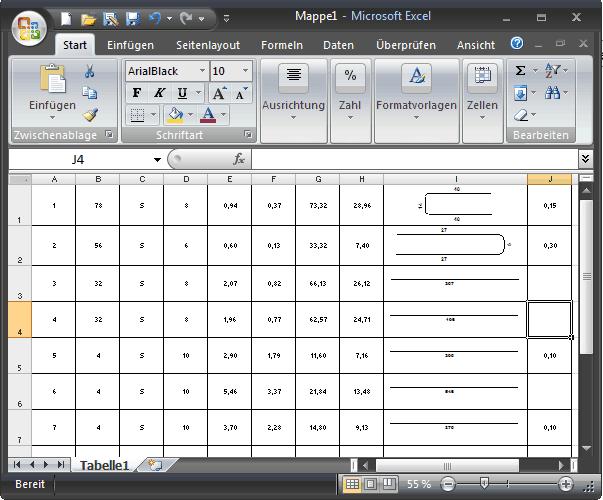Open the borders dropdown arrow

(x=153, y=115)
